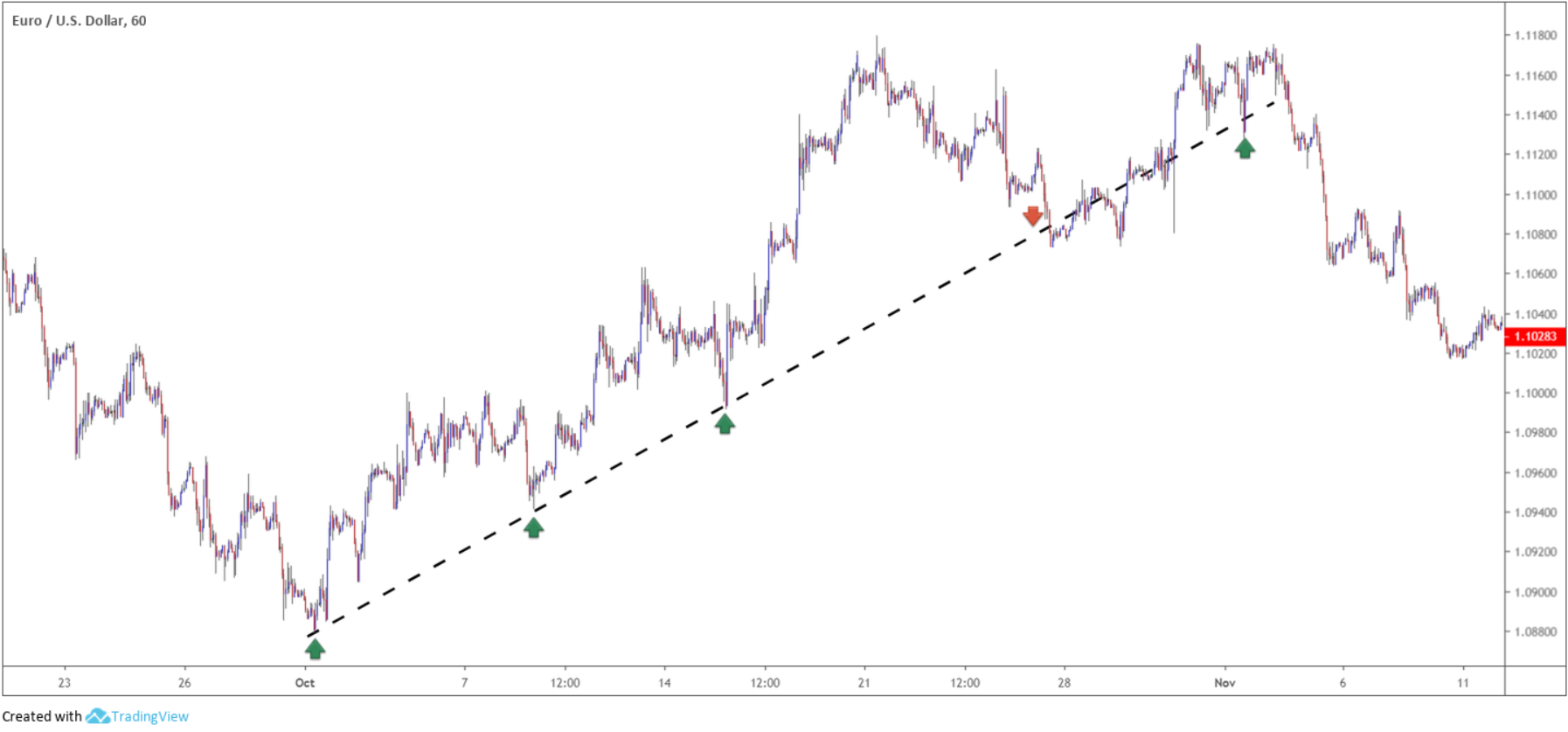This screenshot has height=732, width=1568.
Task: Click the 1.09600 price axis label
Action: pyautogui.click(x=1536, y=472)
